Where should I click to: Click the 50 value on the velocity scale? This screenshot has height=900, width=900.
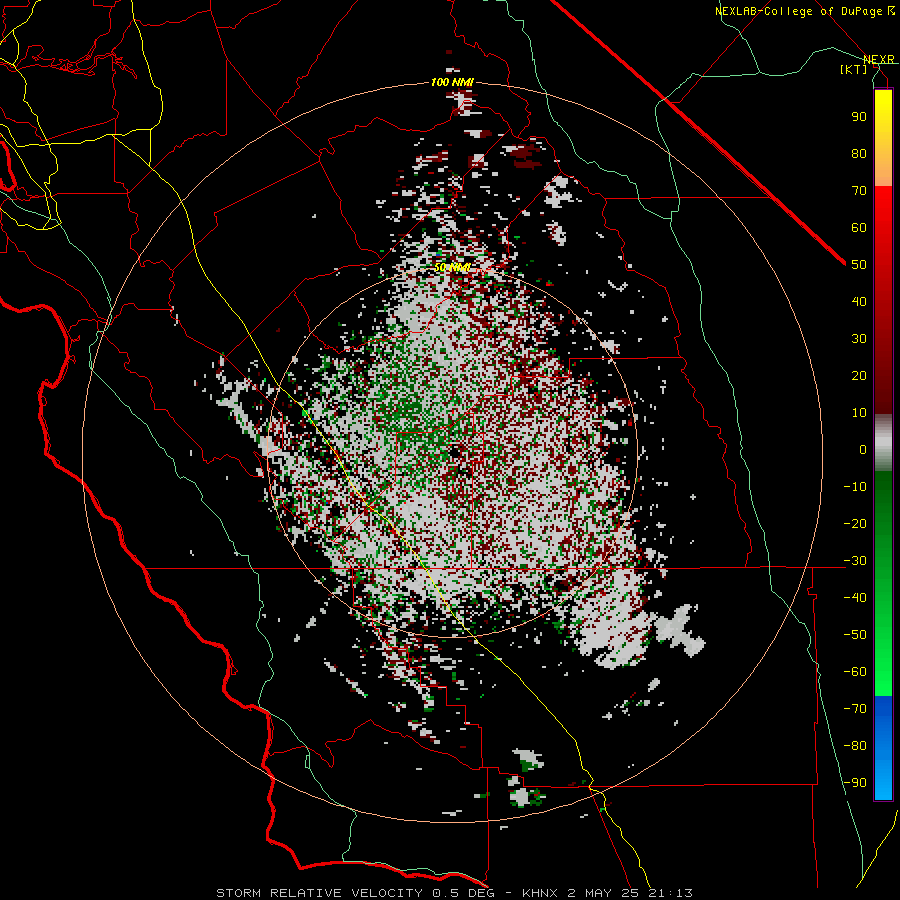click(859, 265)
